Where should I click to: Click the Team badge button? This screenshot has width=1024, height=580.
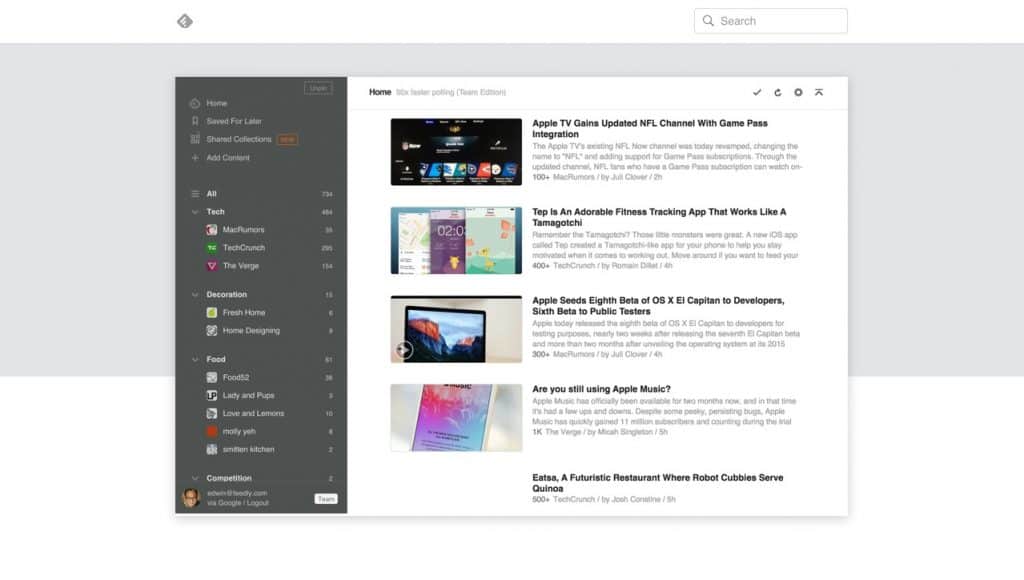[326, 498]
